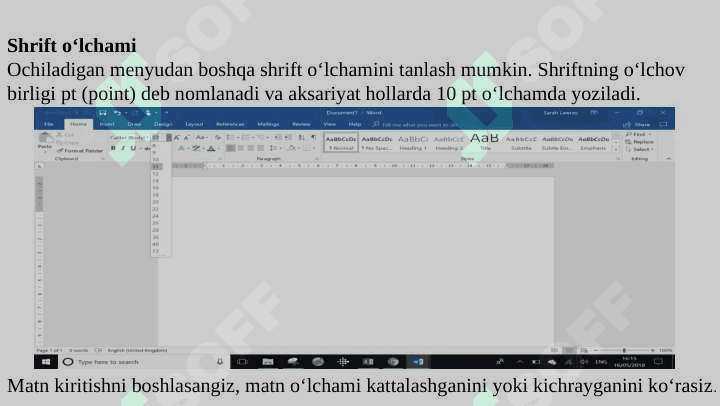Click the Increase Indent icon

click(x=288, y=137)
